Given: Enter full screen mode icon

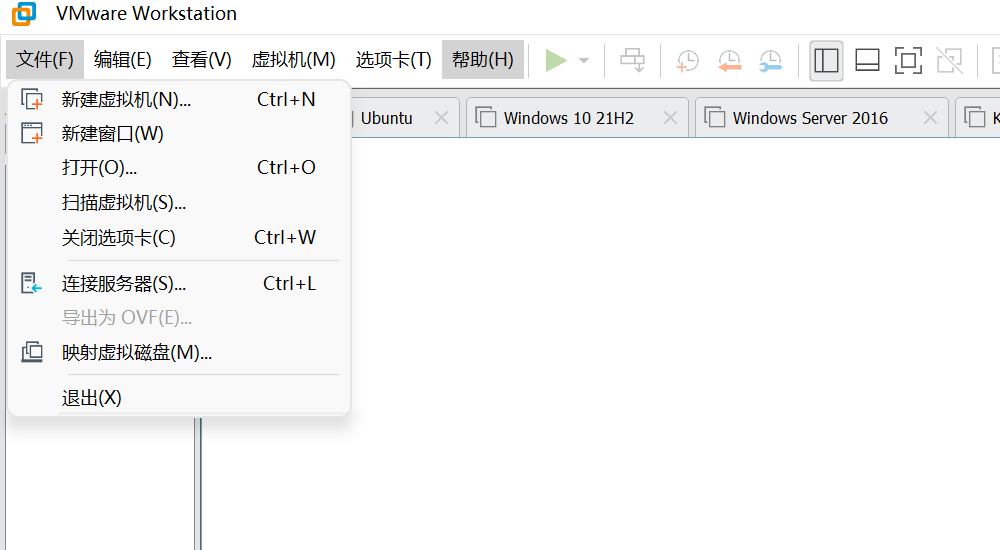Looking at the screenshot, I should tap(908, 60).
